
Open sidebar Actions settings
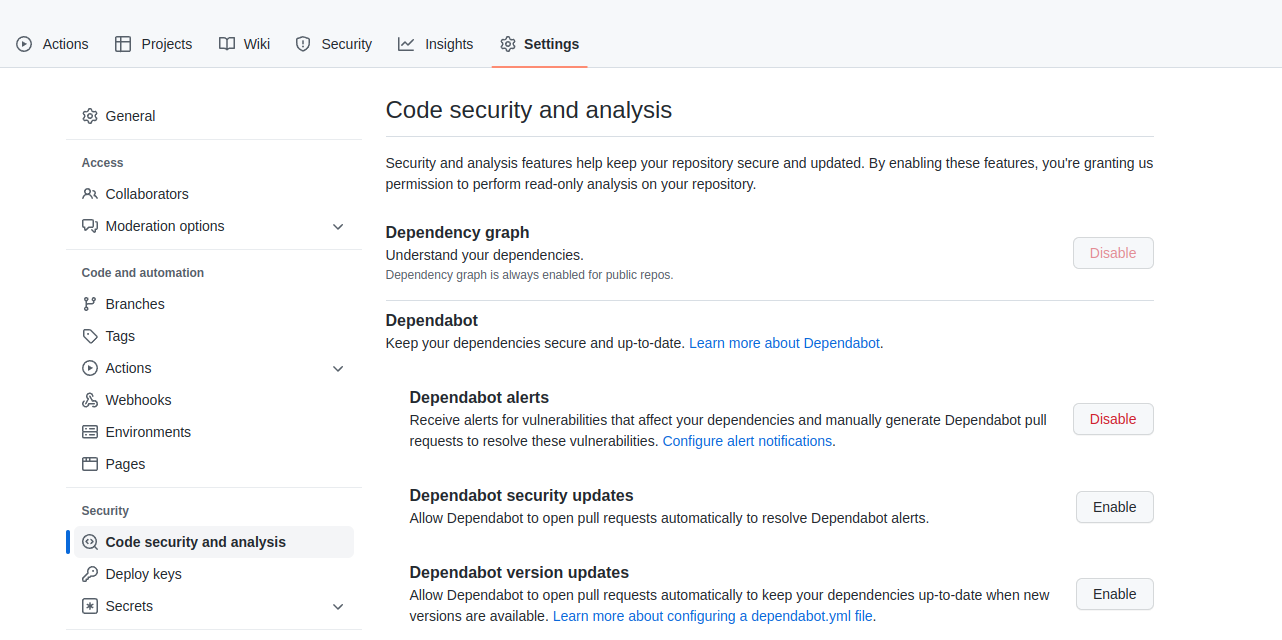(x=214, y=368)
